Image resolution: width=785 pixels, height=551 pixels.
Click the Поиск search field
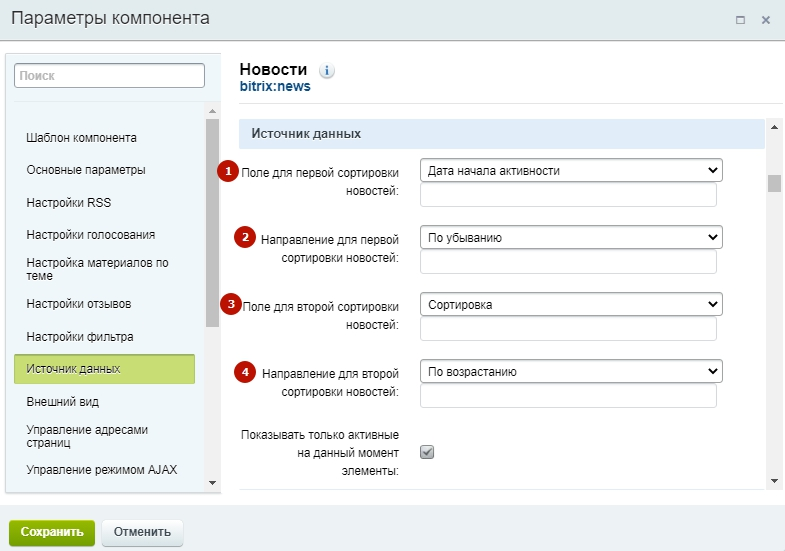[x=110, y=75]
